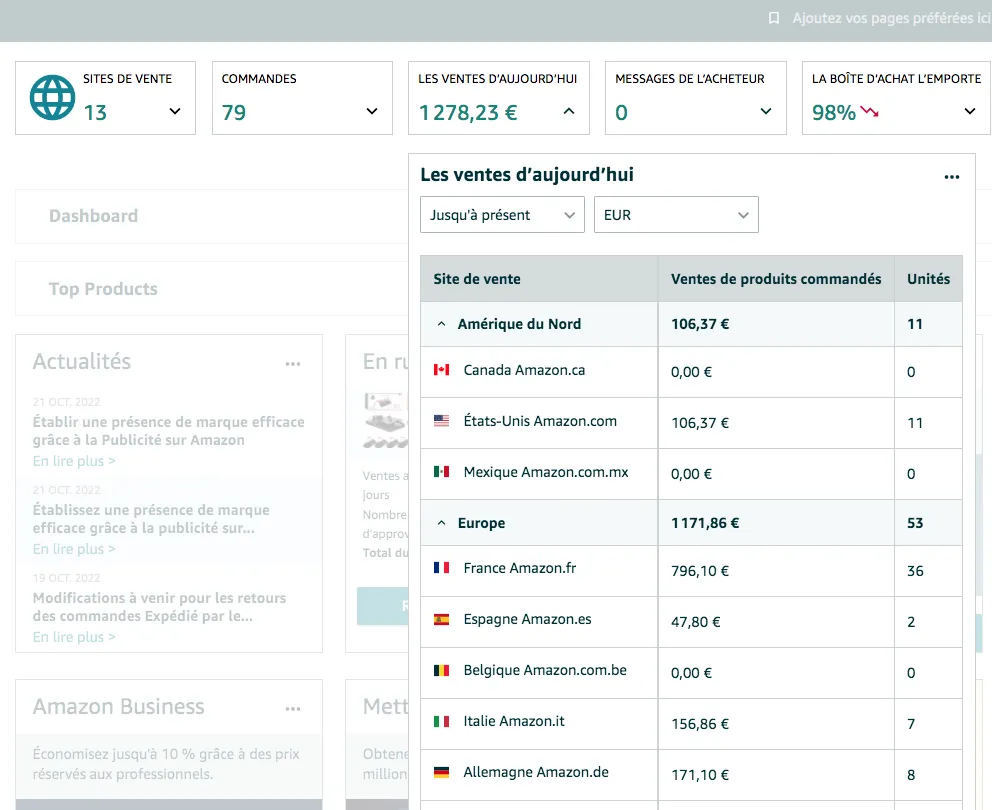Open En lire plus under Établissez une présence news

(74, 549)
